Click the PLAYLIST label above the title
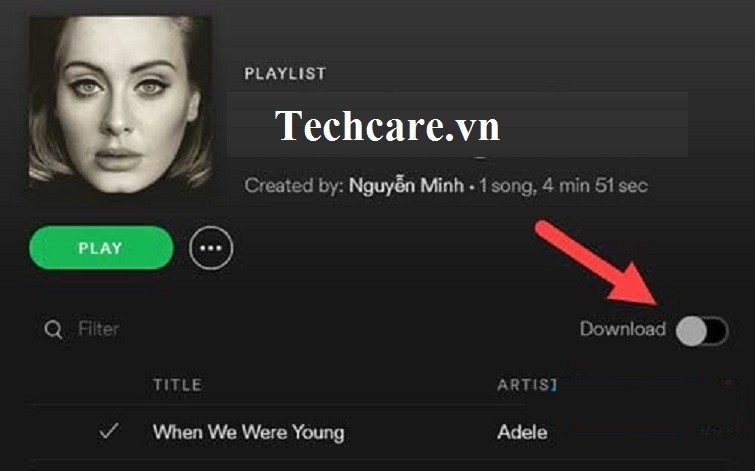The height and width of the screenshot is (471, 755). (x=285, y=74)
